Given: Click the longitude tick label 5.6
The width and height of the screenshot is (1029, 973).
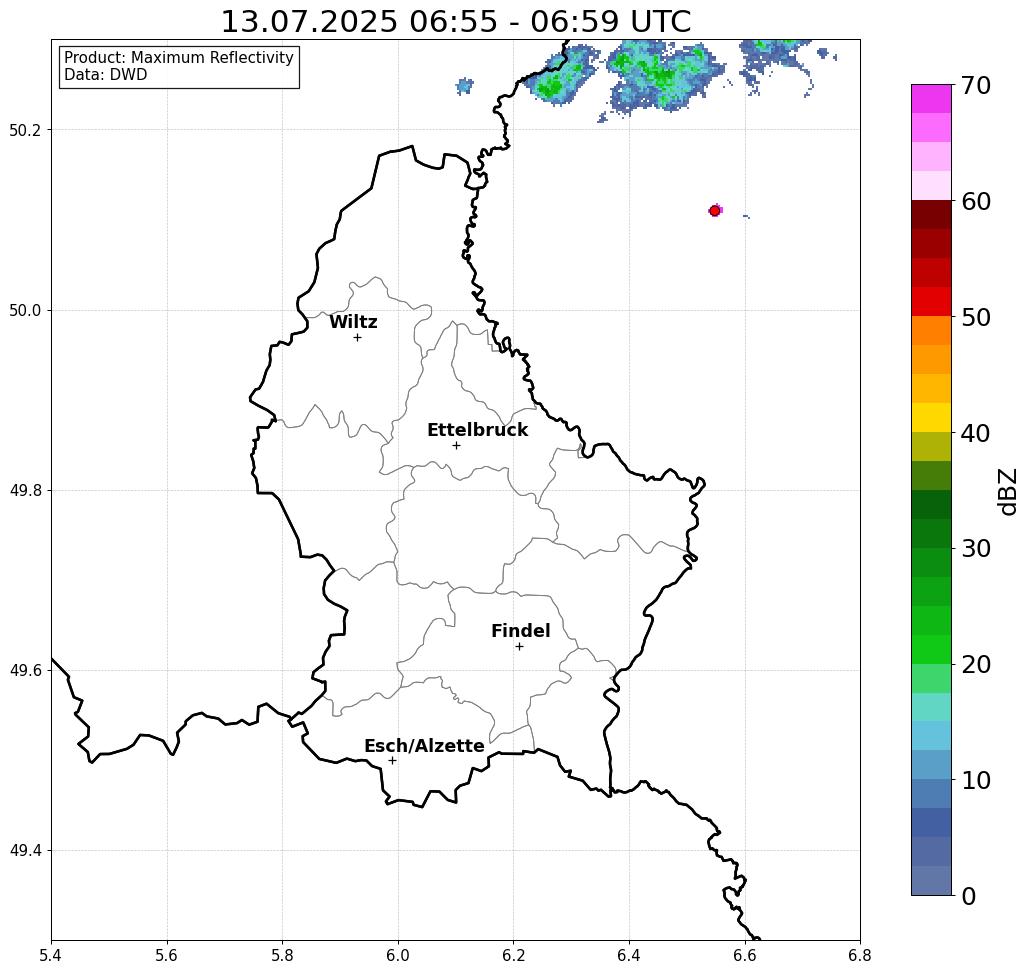Looking at the screenshot, I should 167,955.
